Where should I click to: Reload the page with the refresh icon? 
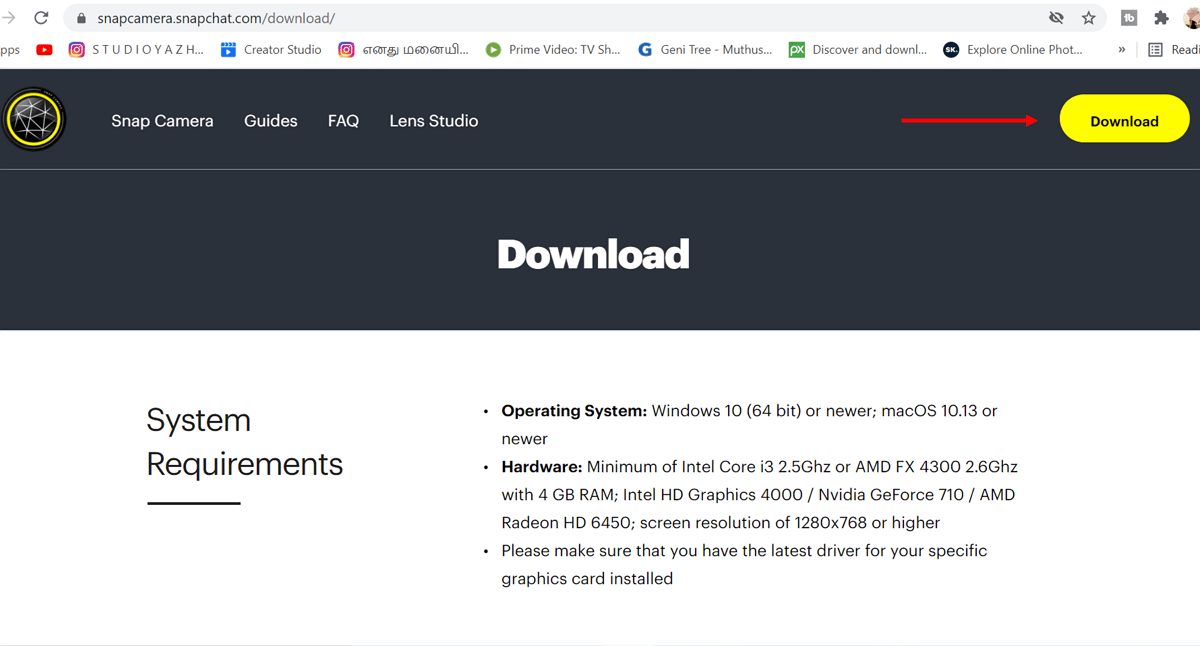(x=42, y=18)
